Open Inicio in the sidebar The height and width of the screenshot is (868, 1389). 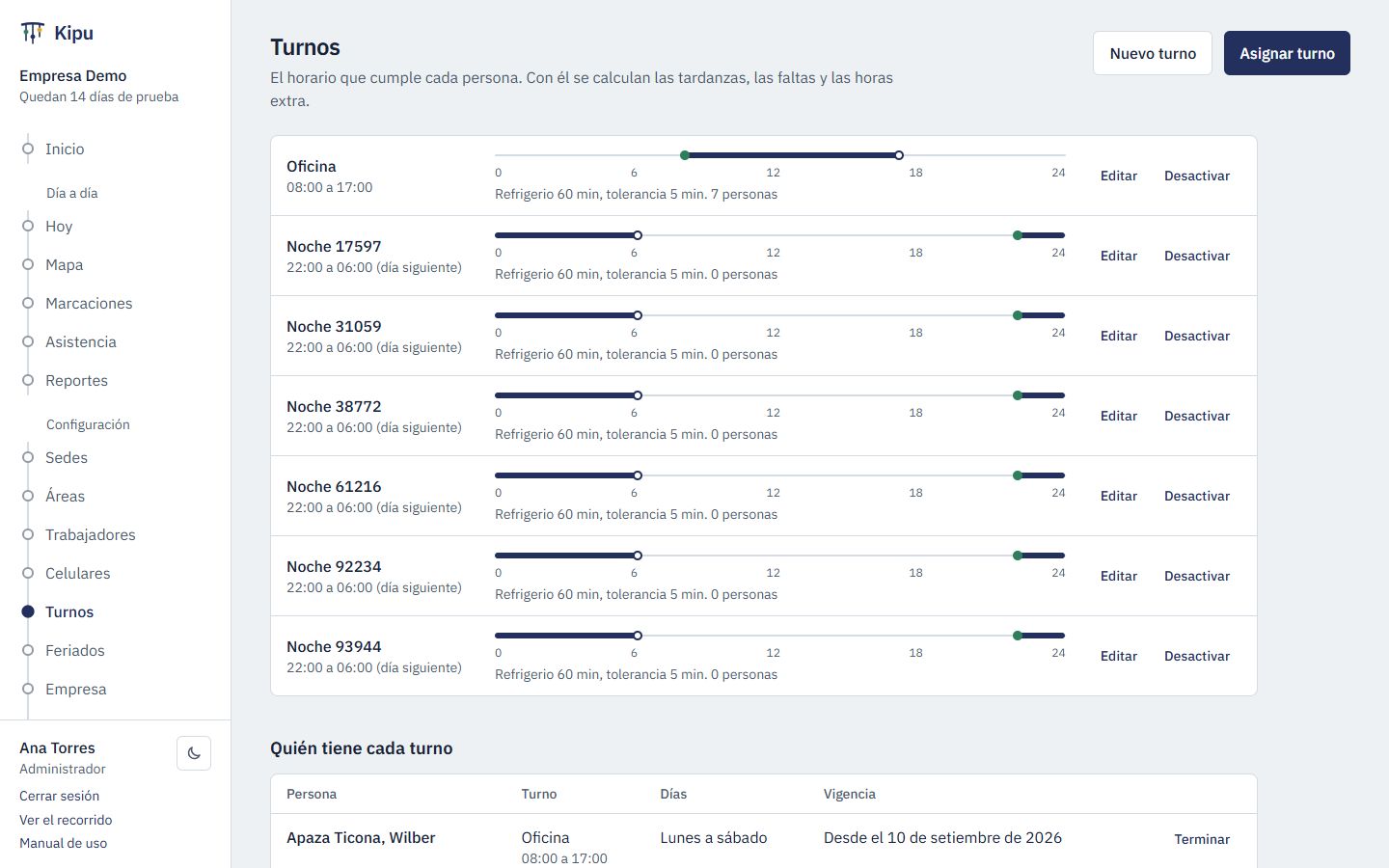click(65, 149)
